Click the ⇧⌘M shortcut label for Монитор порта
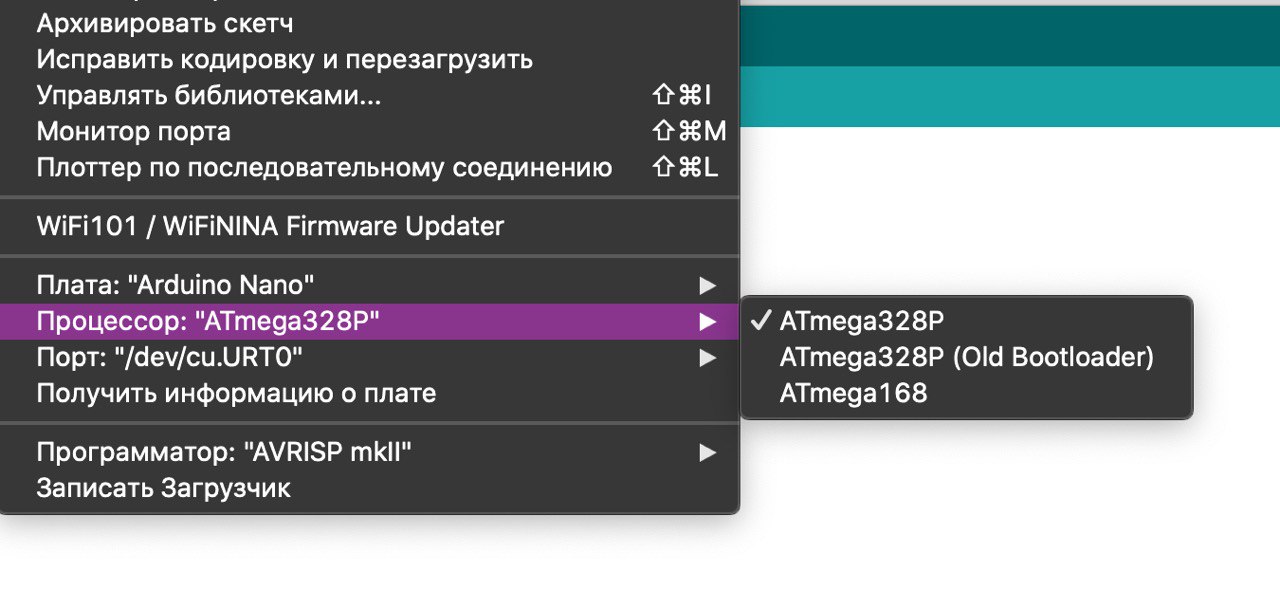Viewport: 1280px width, 590px height. click(x=688, y=131)
